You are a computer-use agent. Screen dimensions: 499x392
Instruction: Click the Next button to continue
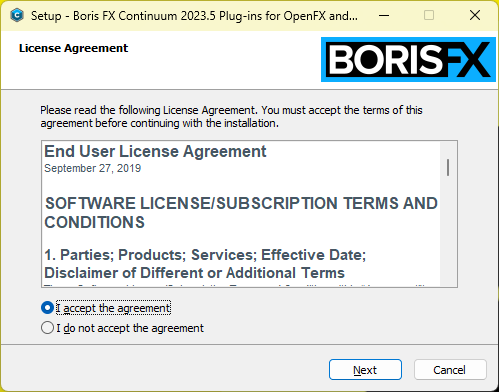(x=365, y=370)
